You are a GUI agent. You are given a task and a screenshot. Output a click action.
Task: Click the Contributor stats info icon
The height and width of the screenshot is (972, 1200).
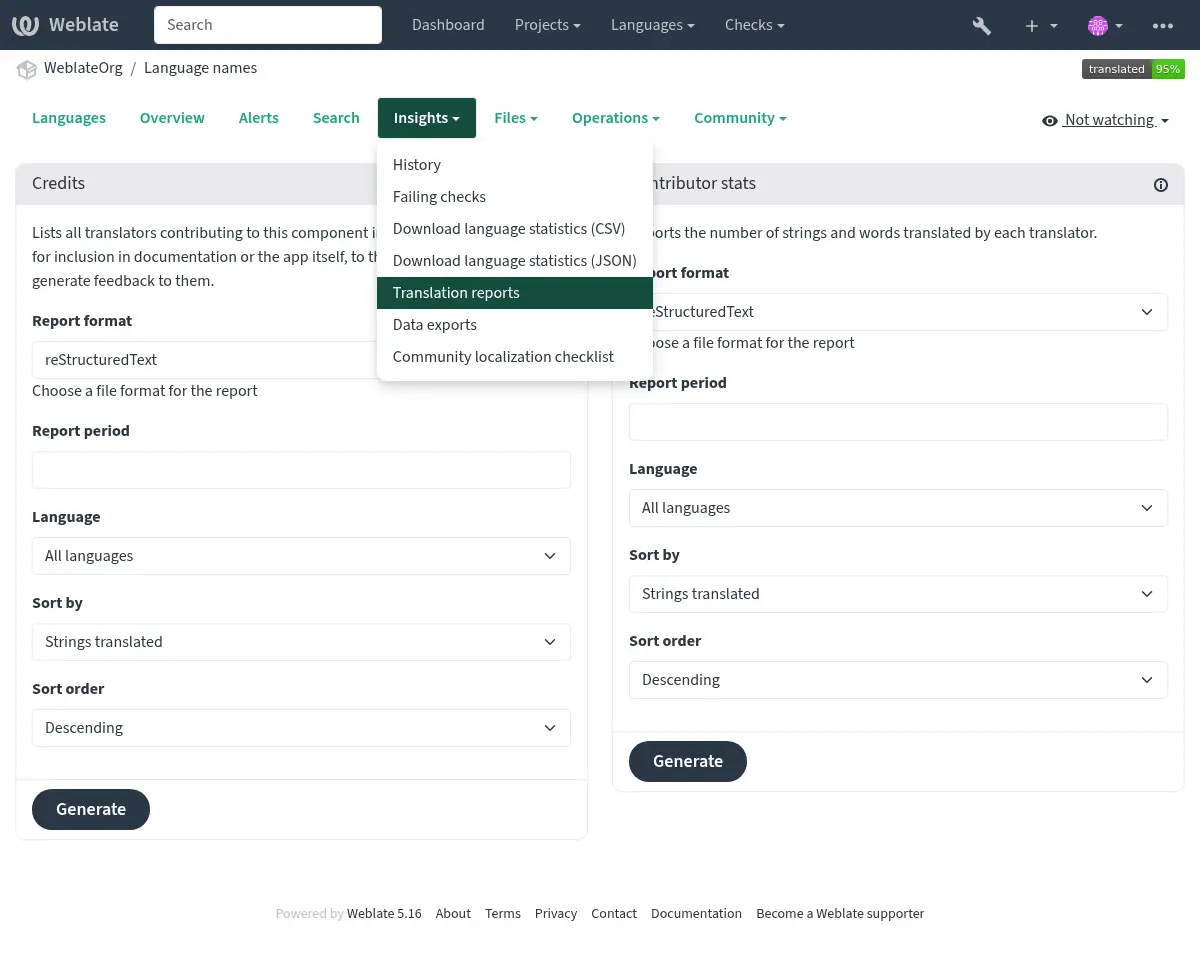coord(1160,184)
